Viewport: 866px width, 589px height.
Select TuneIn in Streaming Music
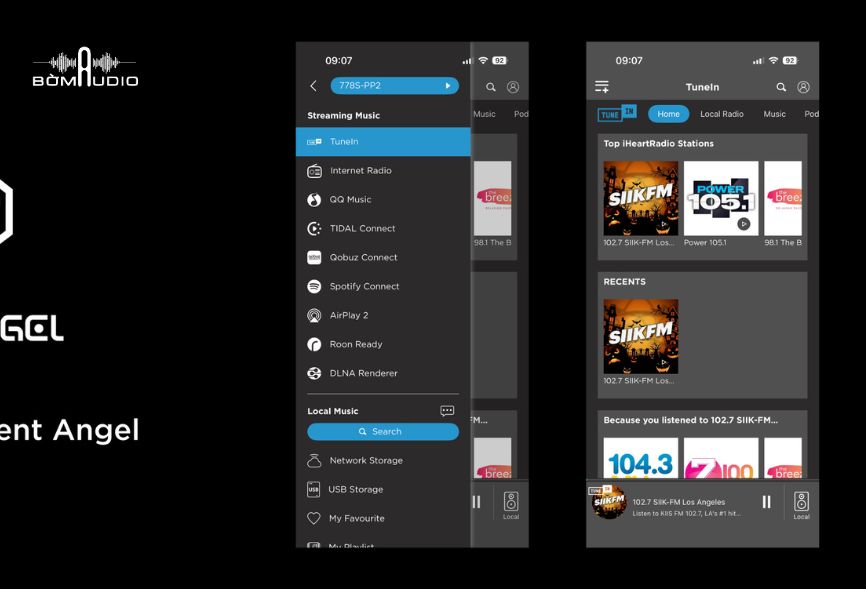pos(383,141)
